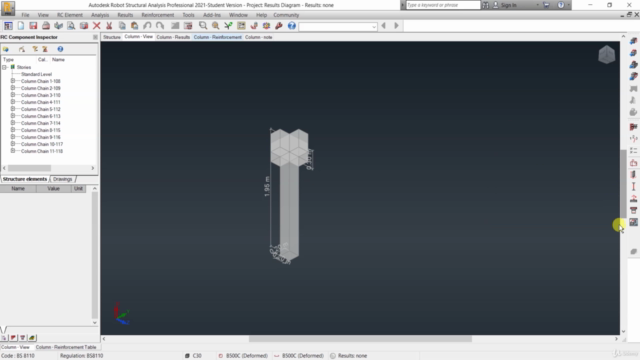Switch to Column - note tab
Viewport: 640px width, 360px height.
pos(258,37)
